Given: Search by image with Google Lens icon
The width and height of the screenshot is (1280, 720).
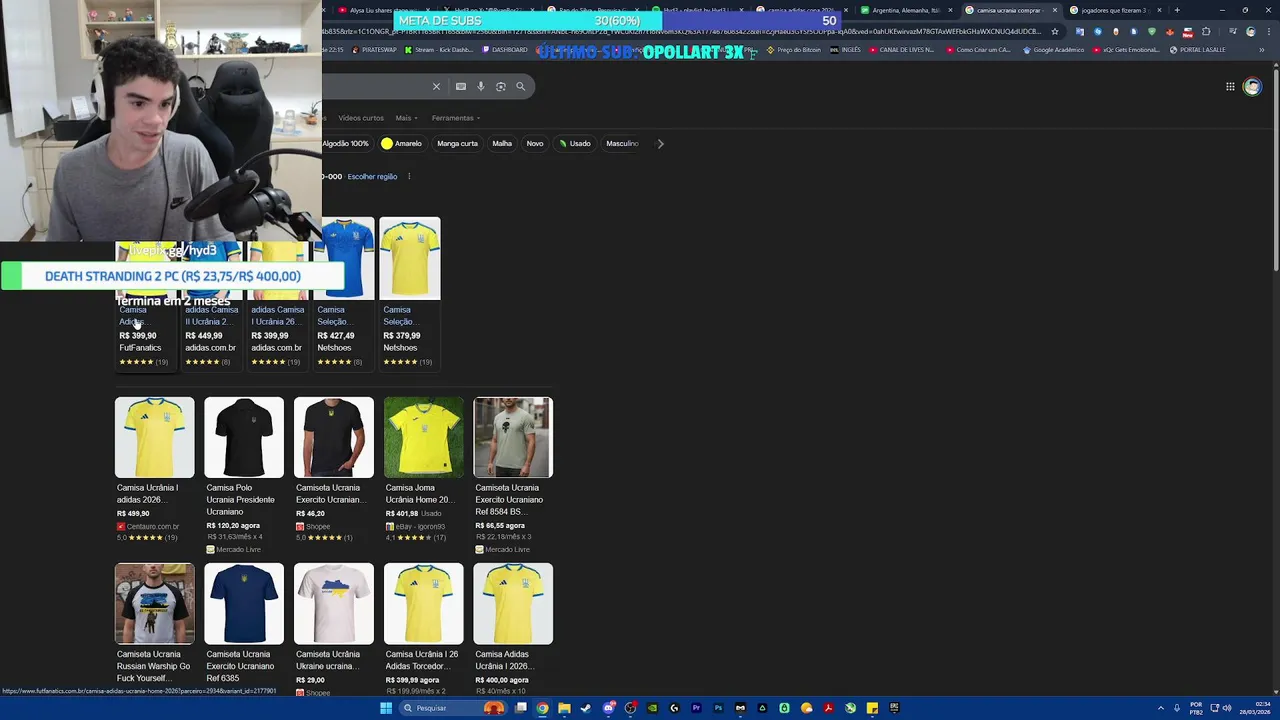Looking at the screenshot, I should pyautogui.click(x=501, y=87).
